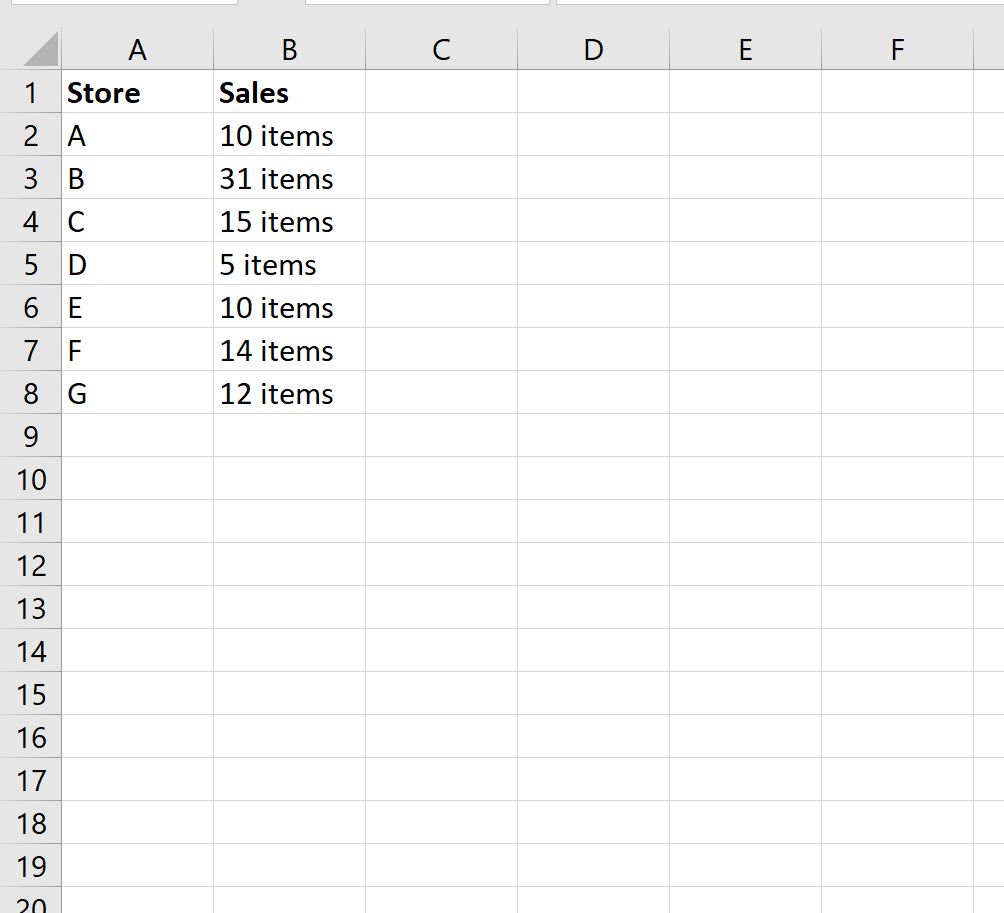Image resolution: width=1004 pixels, height=913 pixels.
Task: Select row number 5
Action: tap(32, 264)
